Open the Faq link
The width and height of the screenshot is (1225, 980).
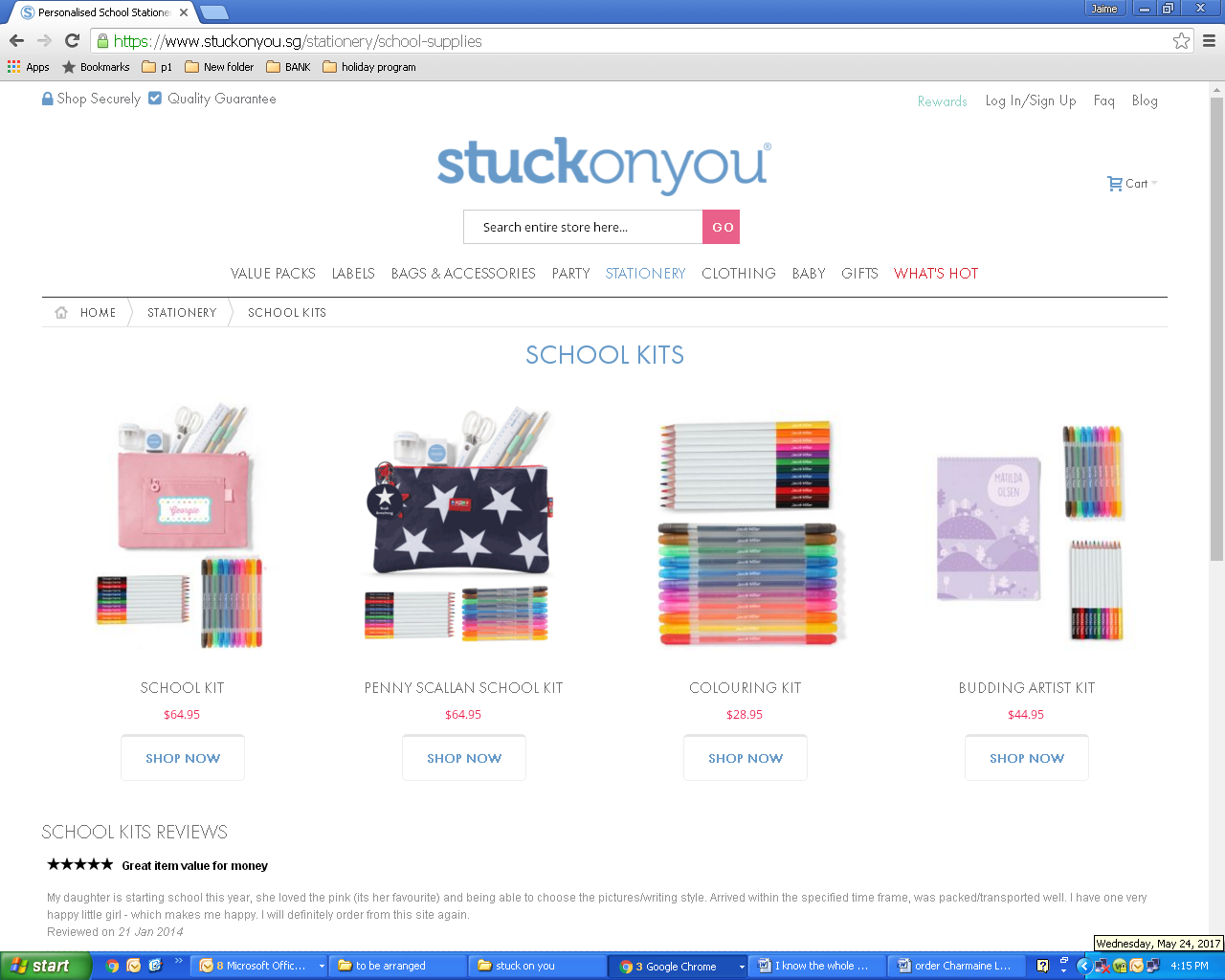pyautogui.click(x=1104, y=100)
